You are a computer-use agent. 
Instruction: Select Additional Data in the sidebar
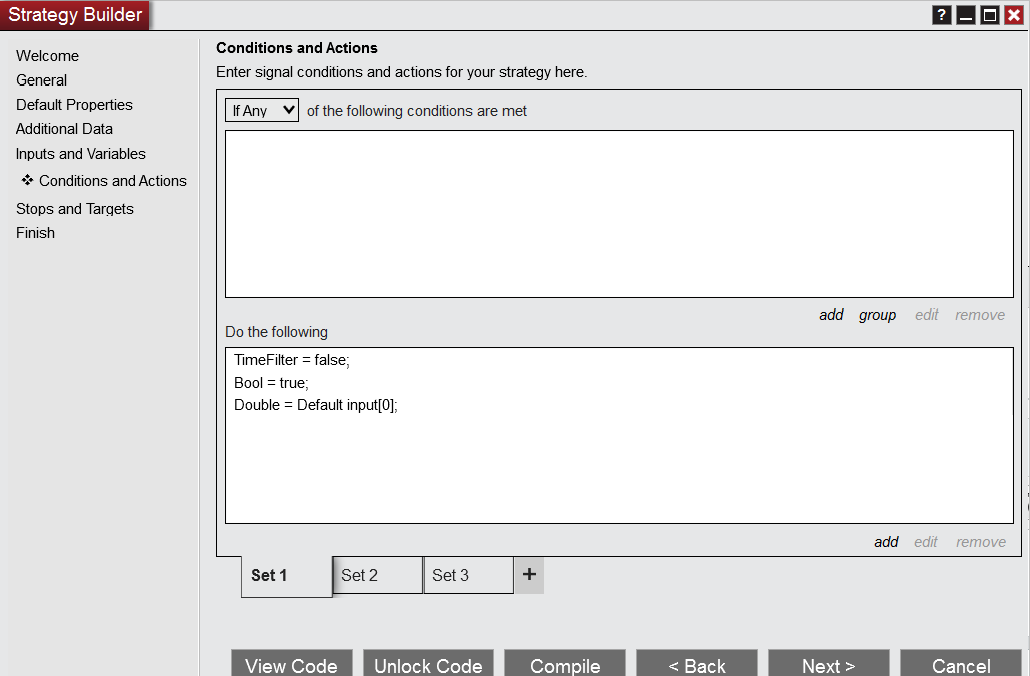coord(64,129)
